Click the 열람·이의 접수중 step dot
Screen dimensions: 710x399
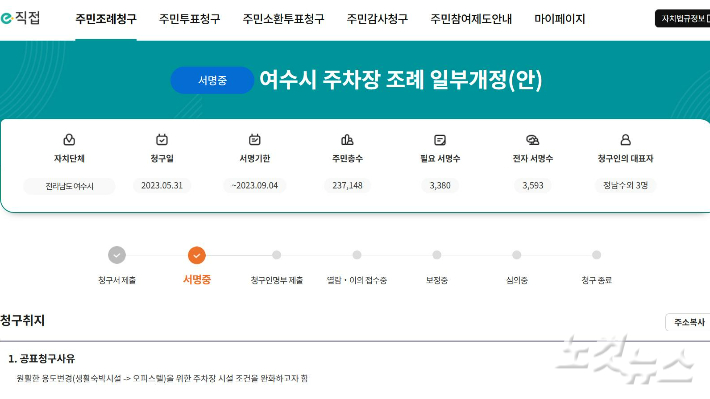tap(357, 255)
